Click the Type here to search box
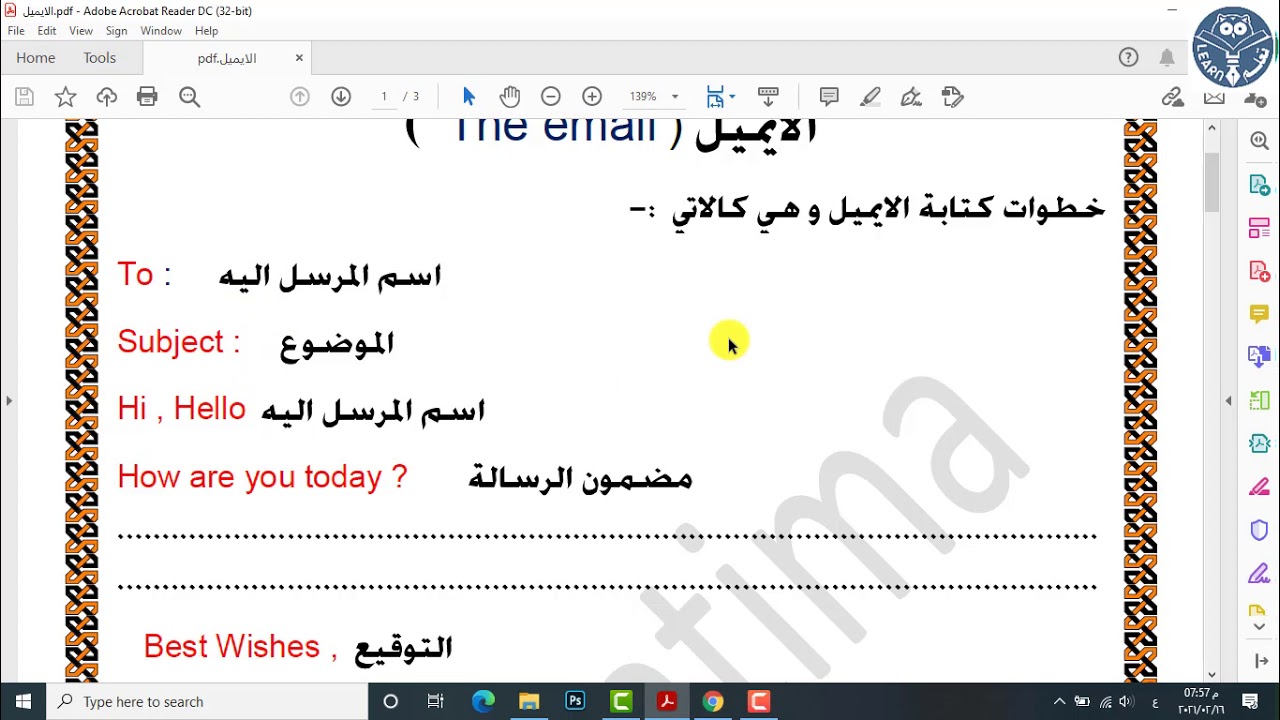This screenshot has width=1280, height=720. pyautogui.click(x=207, y=701)
